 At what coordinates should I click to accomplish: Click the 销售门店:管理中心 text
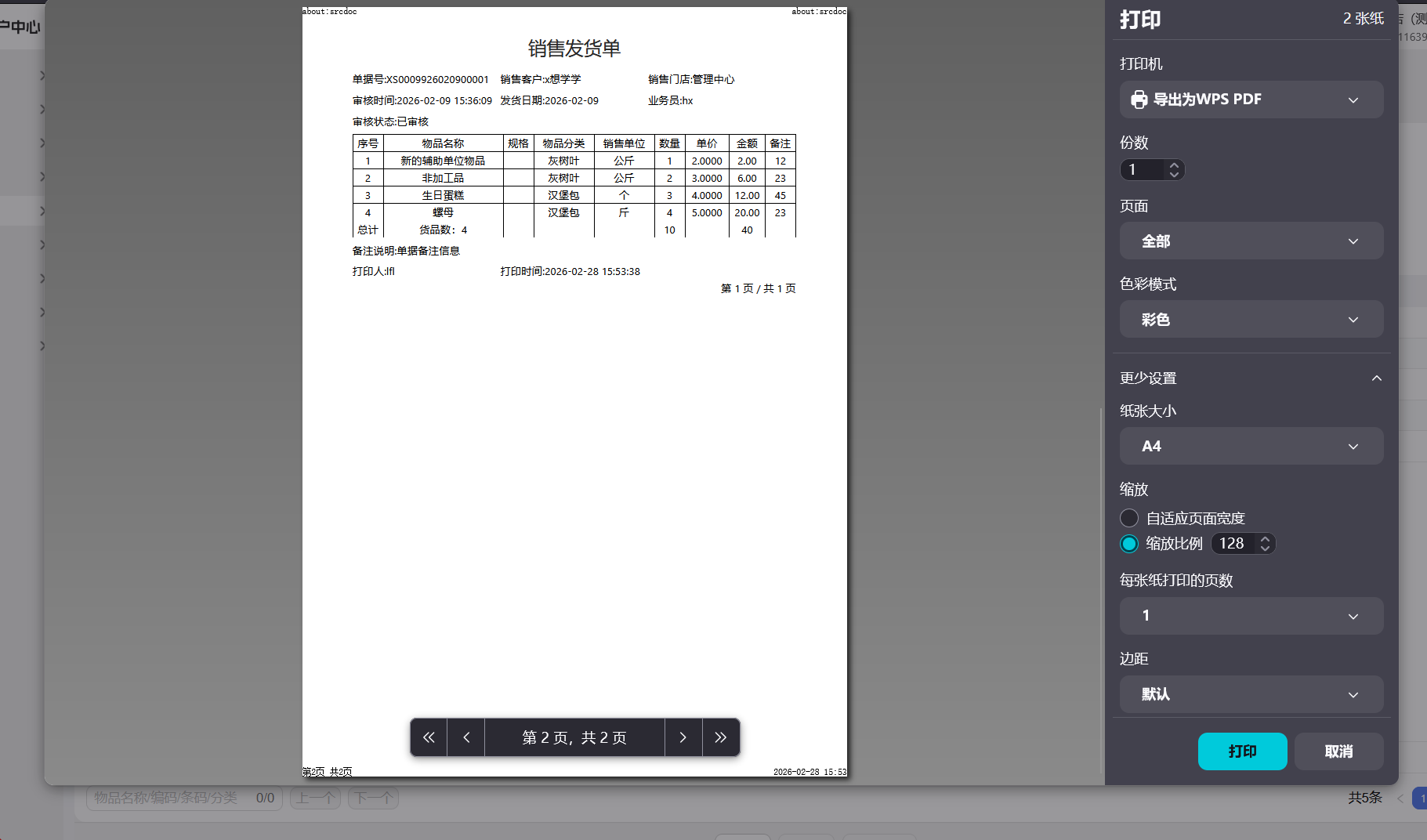pyautogui.click(x=691, y=79)
